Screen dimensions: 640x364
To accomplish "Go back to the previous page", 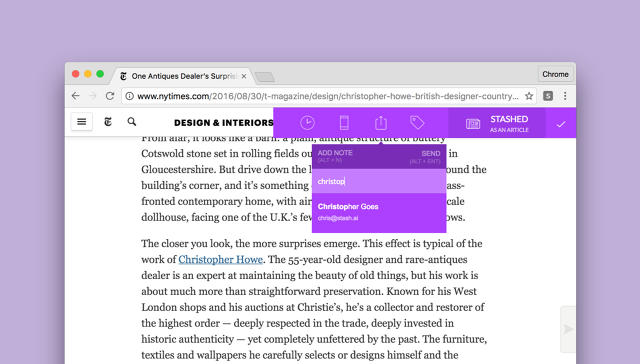I will pos(76,96).
